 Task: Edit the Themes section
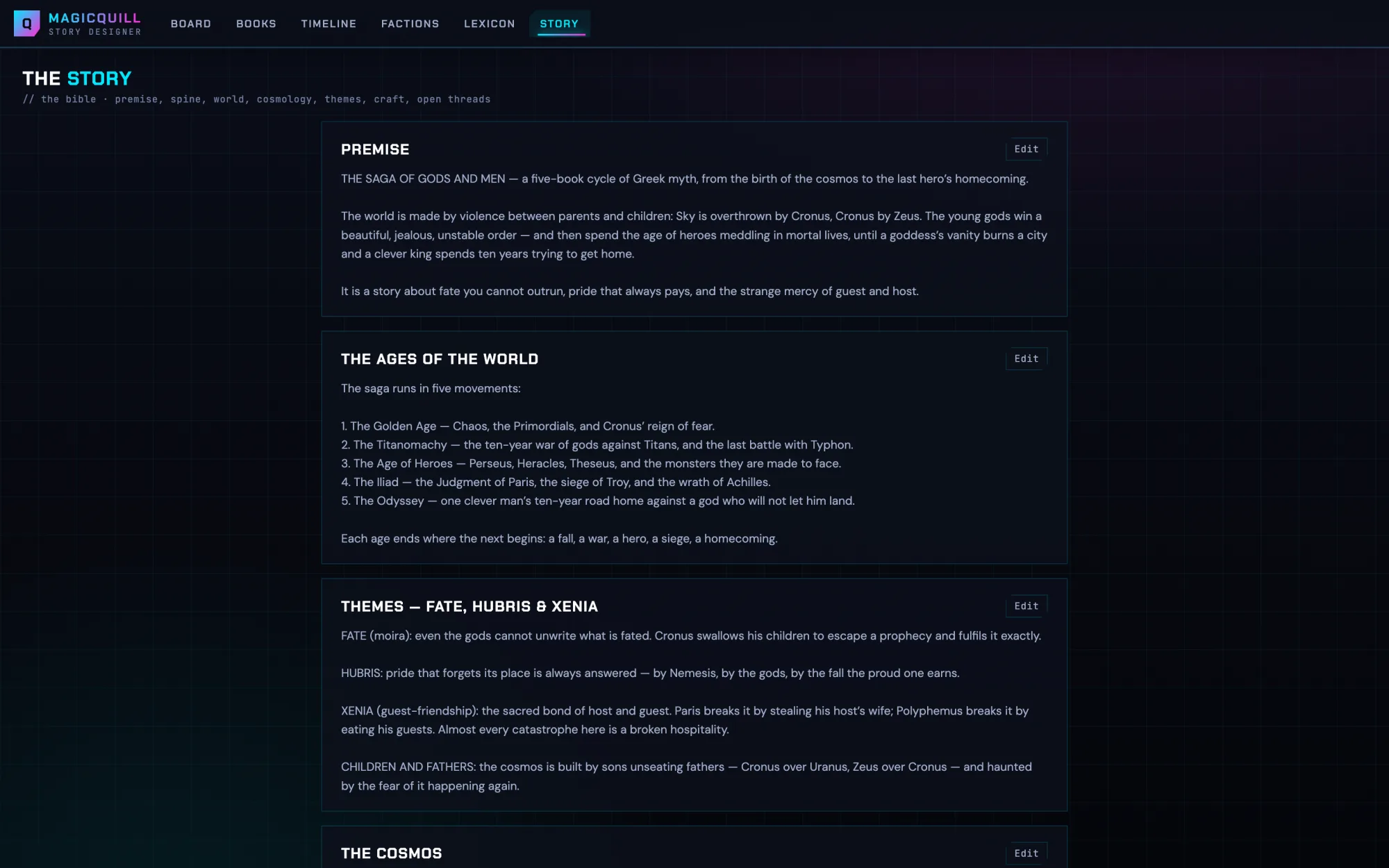[x=1026, y=606]
